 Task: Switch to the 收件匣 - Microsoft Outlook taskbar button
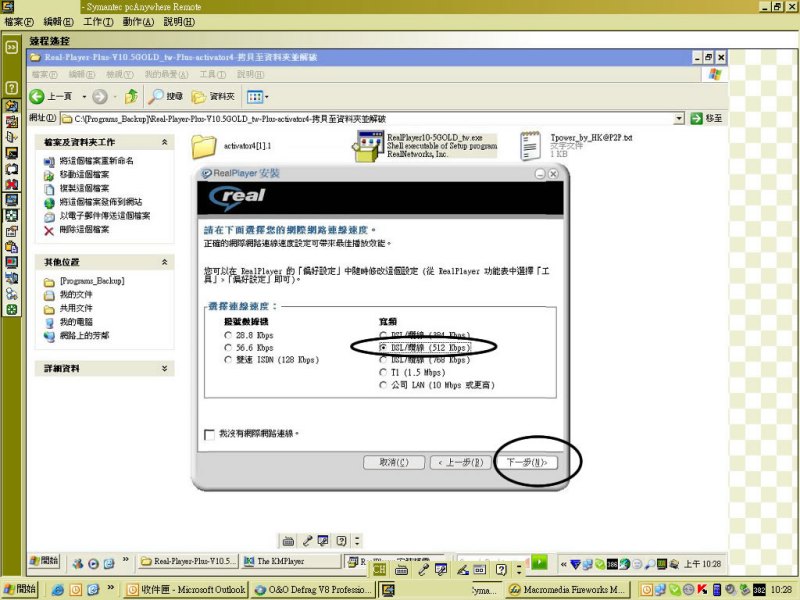(187, 590)
